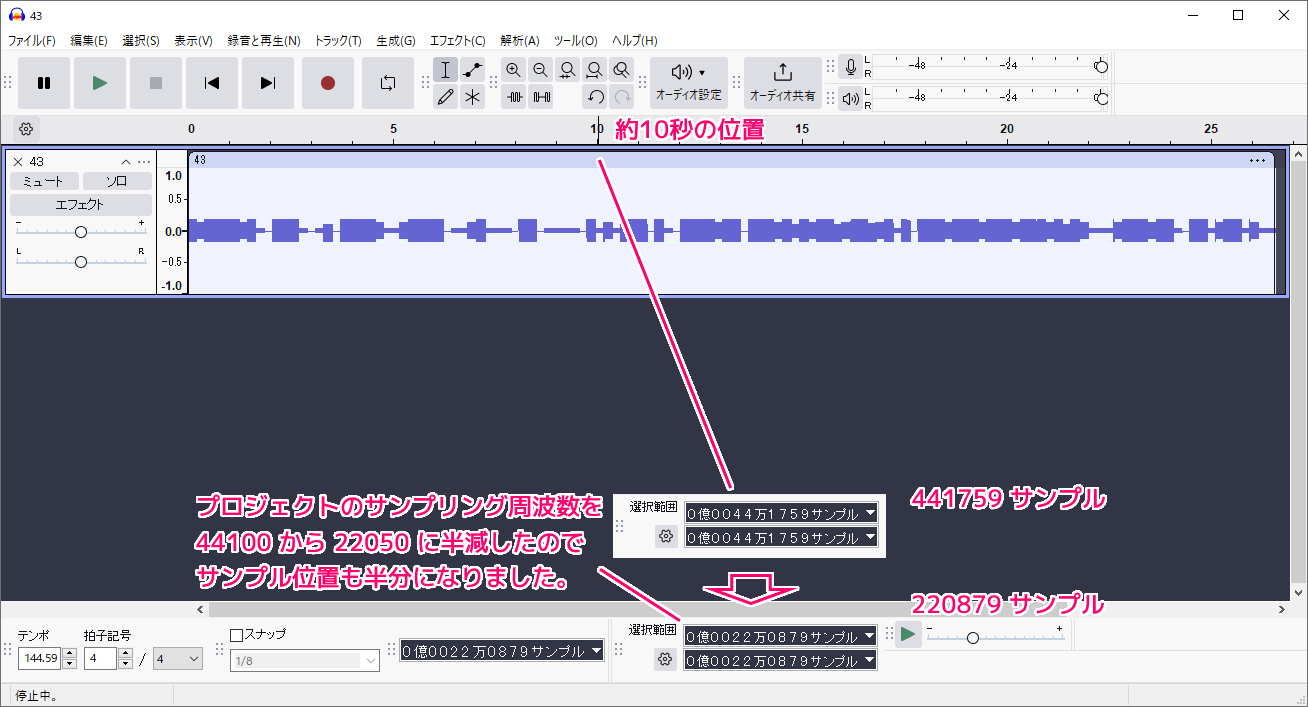Click the track 43 gain slider knob
The width and height of the screenshot is (1308, 707).
(81, 232)
